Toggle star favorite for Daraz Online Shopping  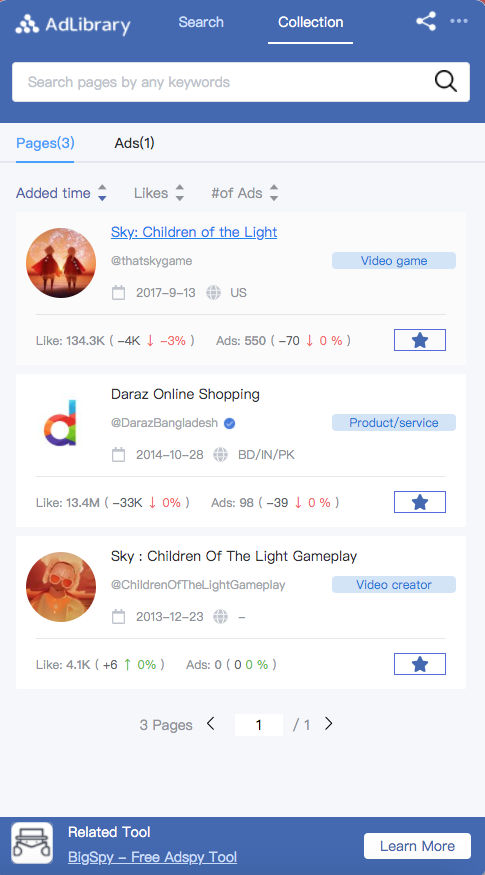pos(420,502)
